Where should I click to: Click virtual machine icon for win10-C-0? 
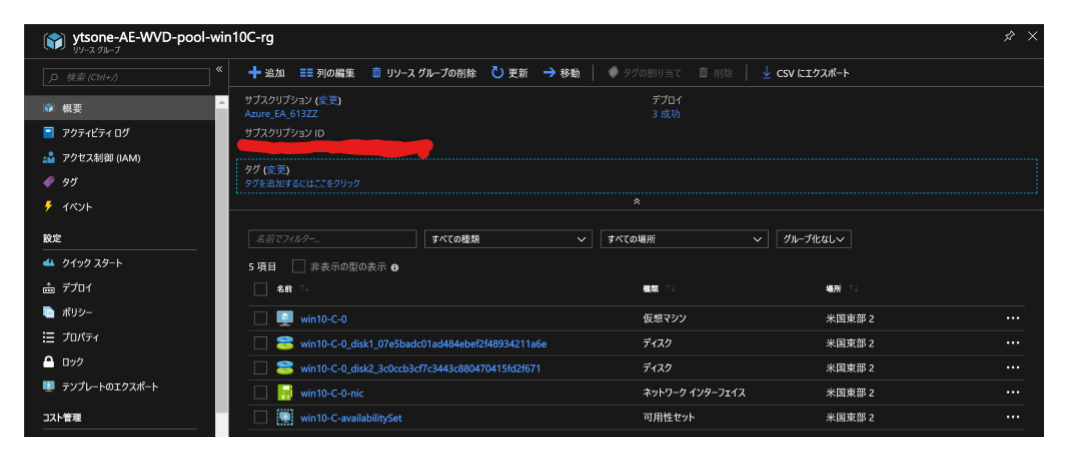click(x=284, y=318)
